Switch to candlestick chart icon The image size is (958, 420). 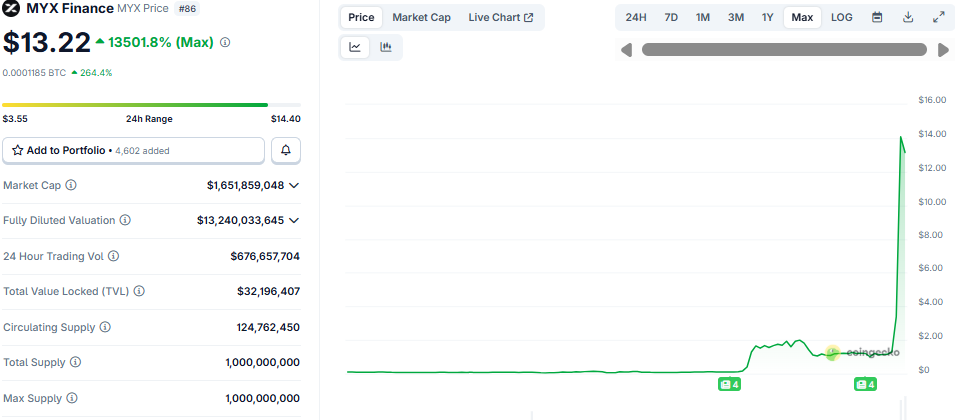click(x=385, y=47)
